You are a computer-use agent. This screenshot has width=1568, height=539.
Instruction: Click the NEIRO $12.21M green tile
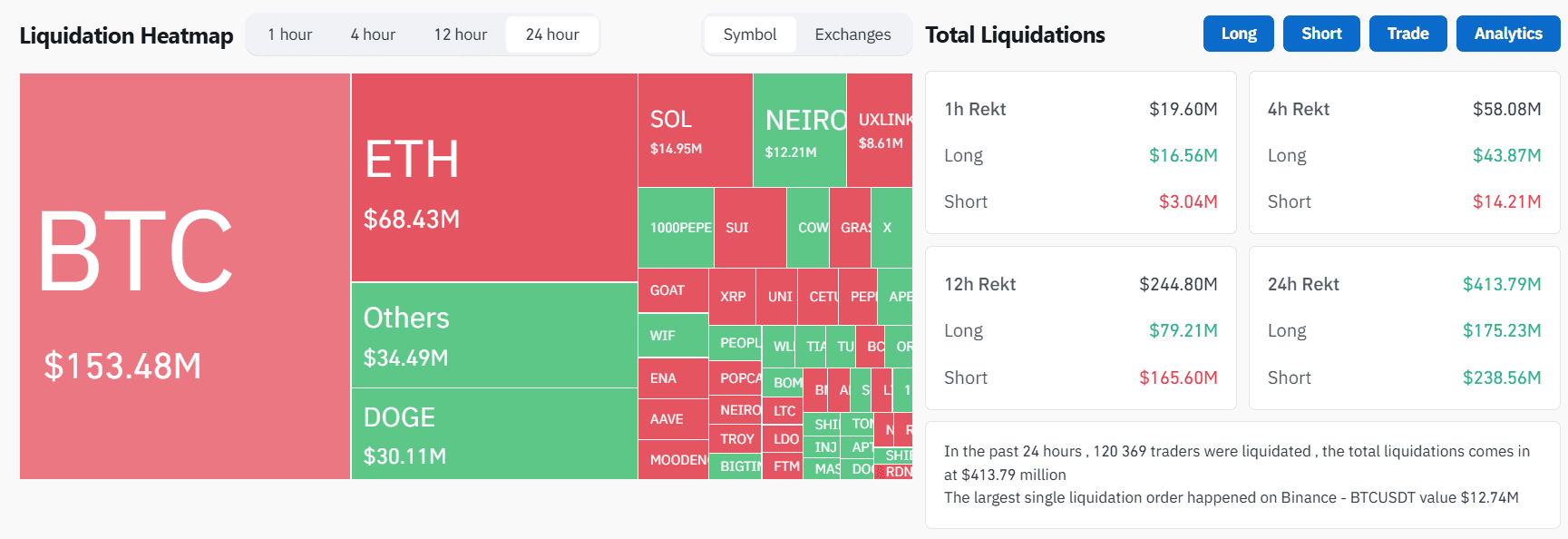coord(800,130)
